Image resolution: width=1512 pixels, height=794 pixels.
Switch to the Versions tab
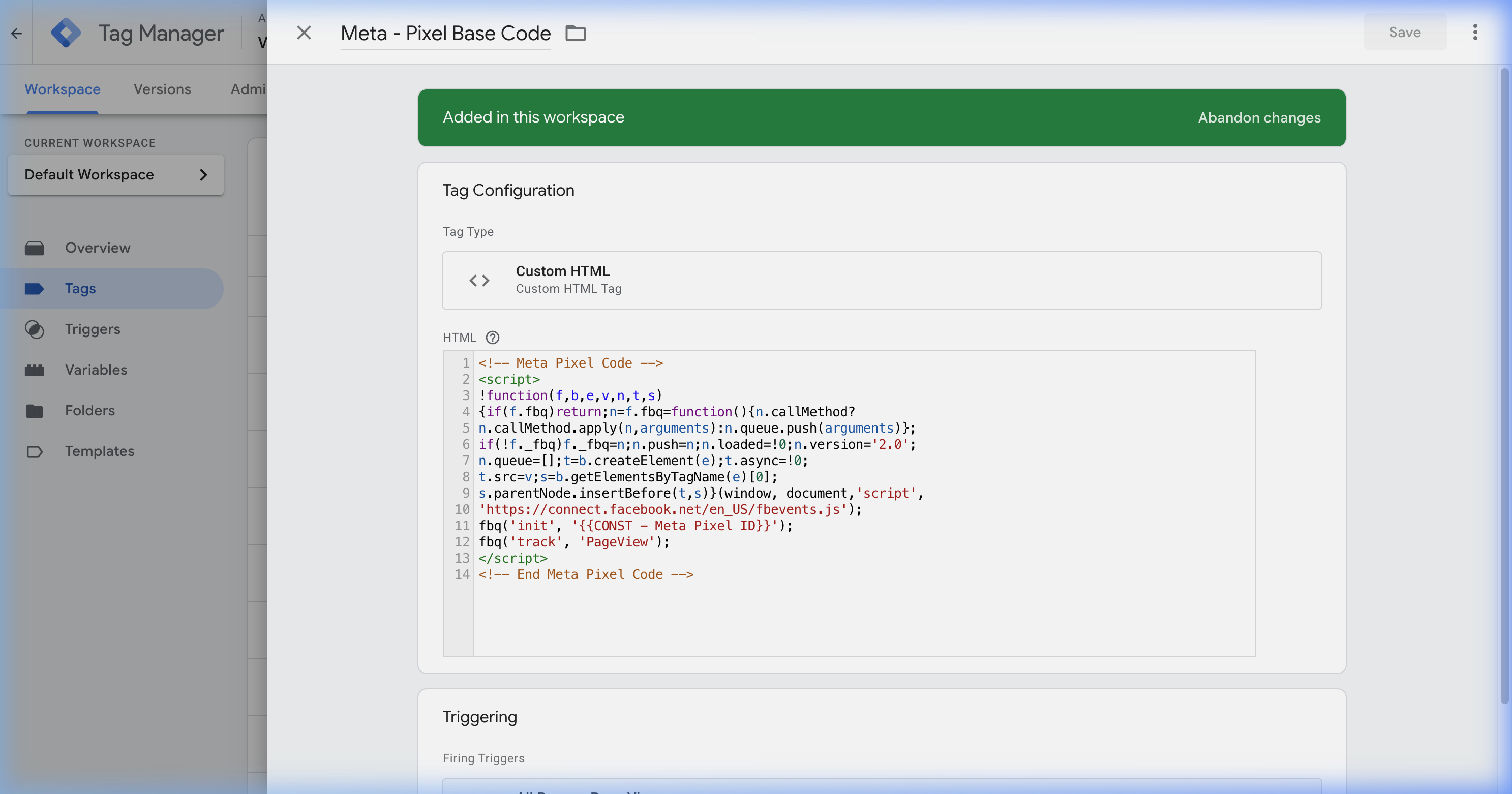pos(162,89)
